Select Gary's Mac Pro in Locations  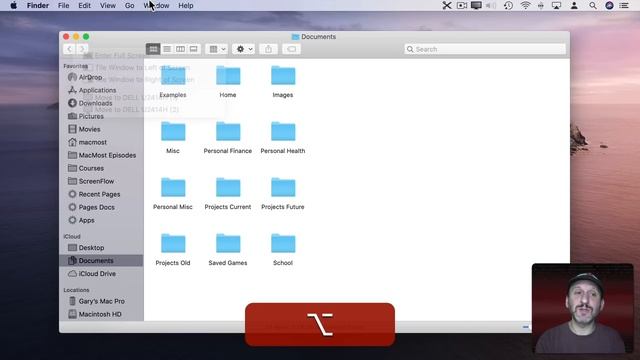click(101, 301)
